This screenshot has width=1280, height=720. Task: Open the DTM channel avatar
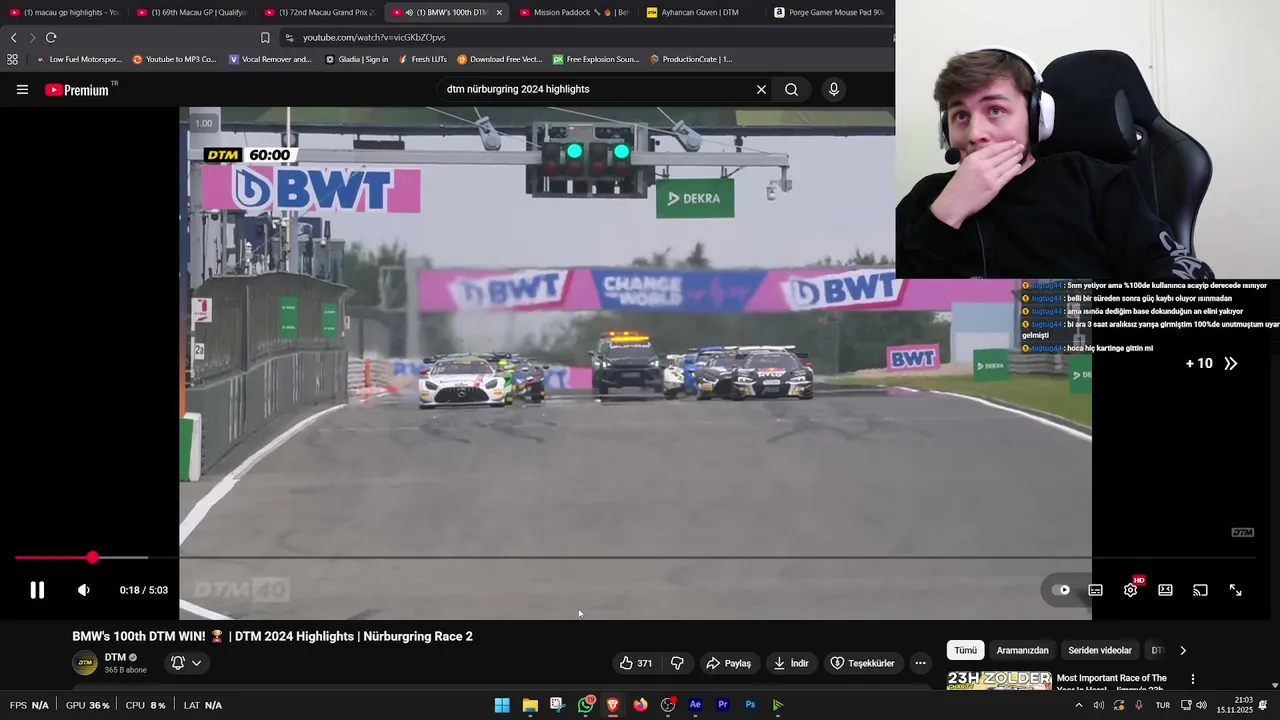click(85, 663)
